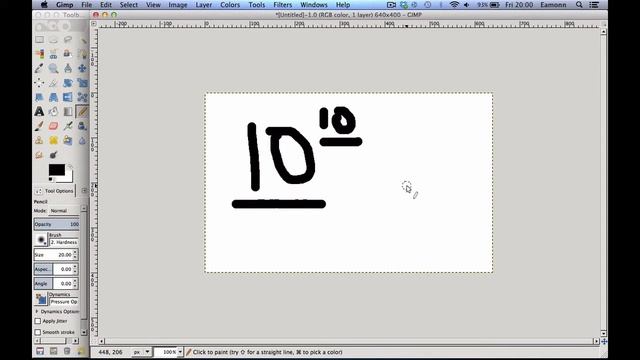
Task: Restore tool options preset
Action: point(53,351)
